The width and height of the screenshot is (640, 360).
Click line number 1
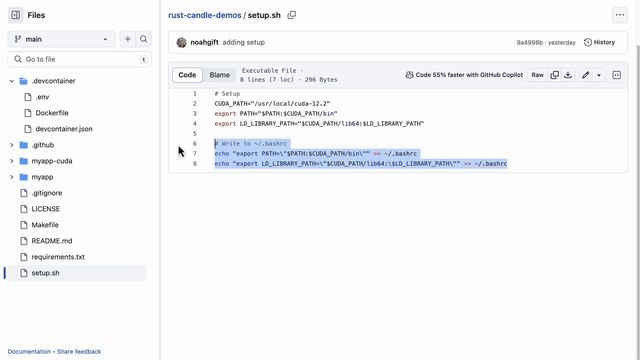[195, 93]
